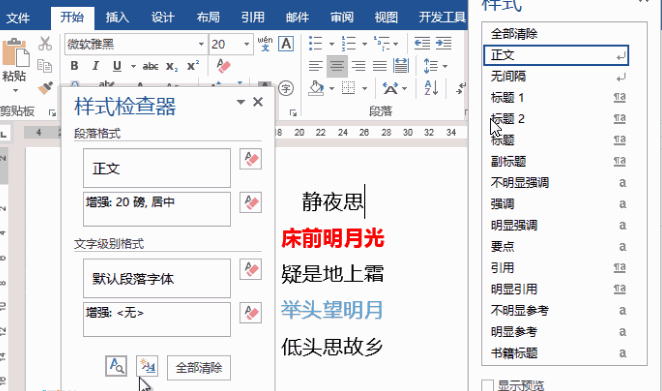Screen dimensions: 662x391
Task: Click the Bullets list icon
Action: click(315, 43)
